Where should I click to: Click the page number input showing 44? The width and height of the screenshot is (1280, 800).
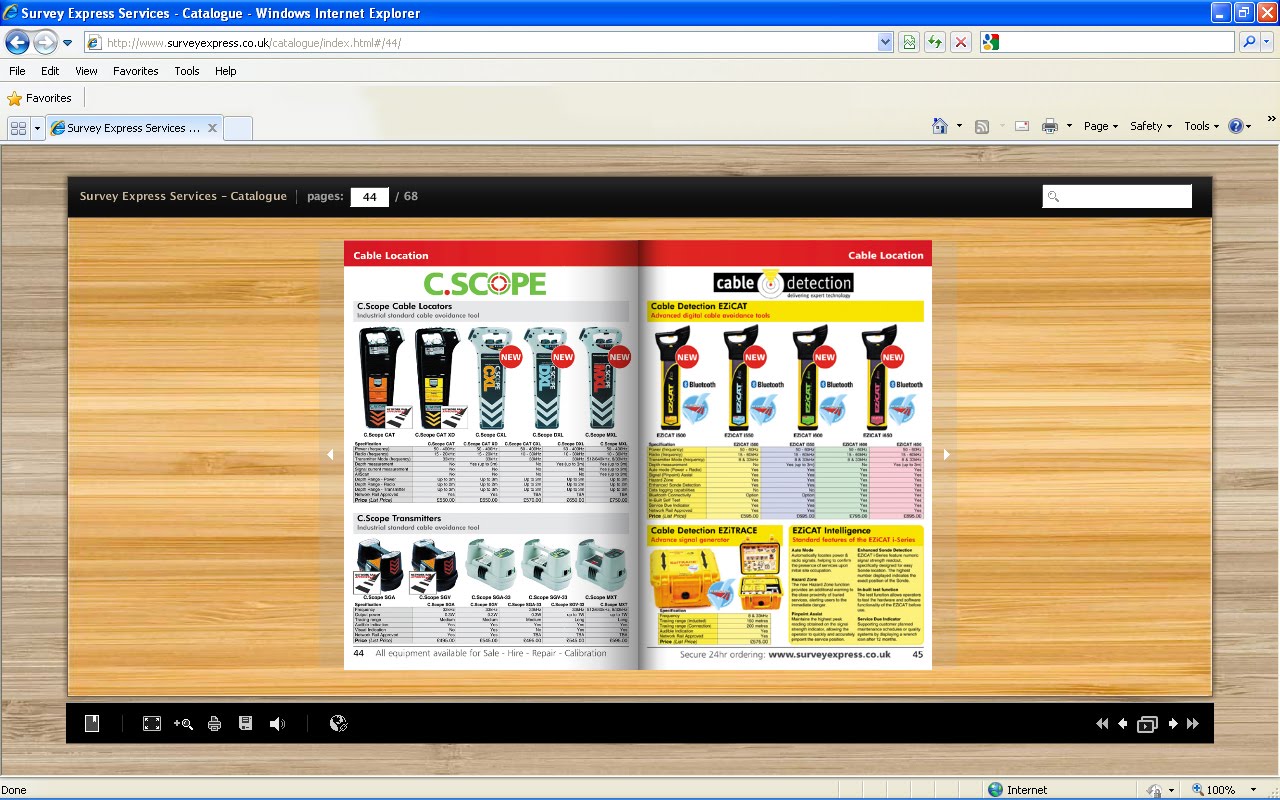point(369,196)
